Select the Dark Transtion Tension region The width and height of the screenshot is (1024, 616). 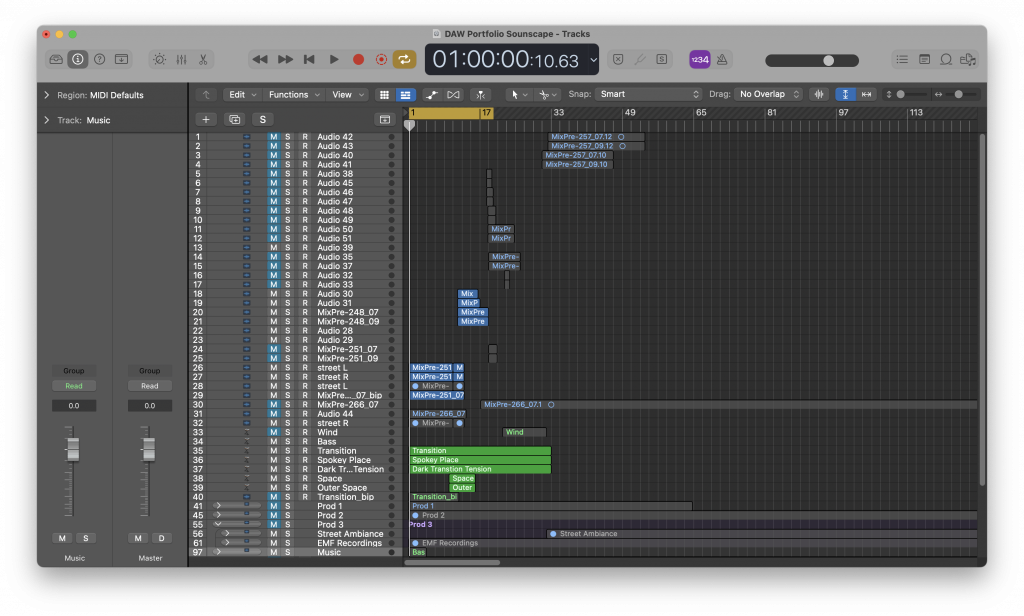click(480, 469)
